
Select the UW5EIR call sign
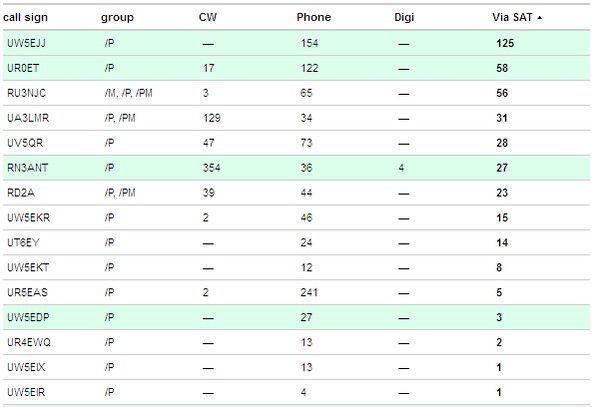point(26,392)
